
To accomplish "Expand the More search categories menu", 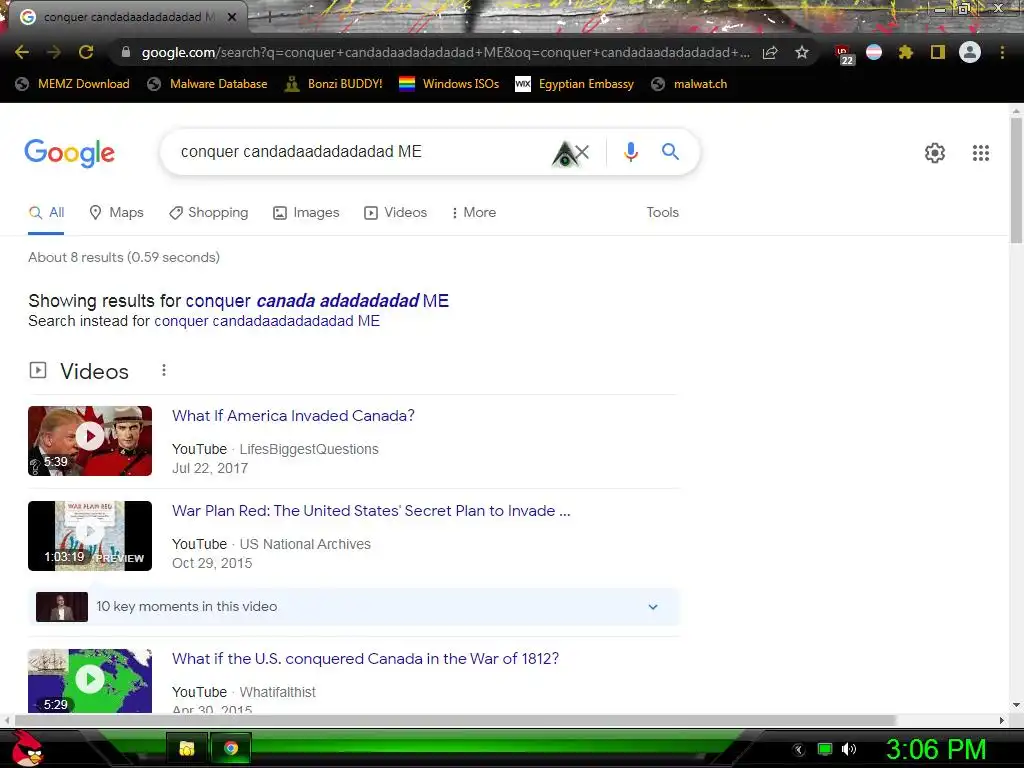I will tap(473, 212).
